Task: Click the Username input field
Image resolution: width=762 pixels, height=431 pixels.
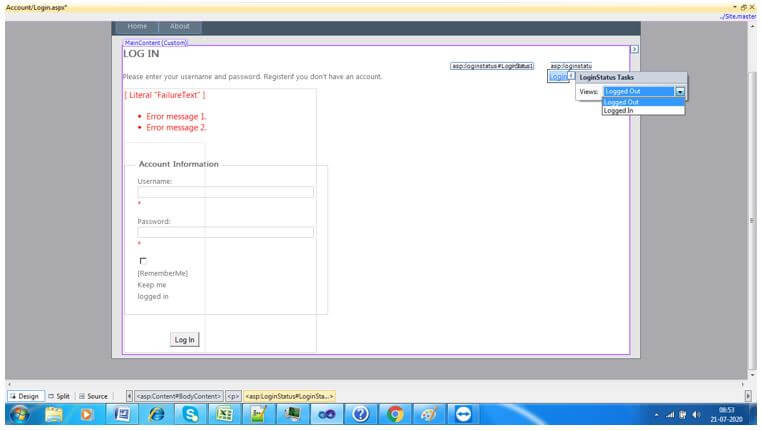Action: [225, 192]
